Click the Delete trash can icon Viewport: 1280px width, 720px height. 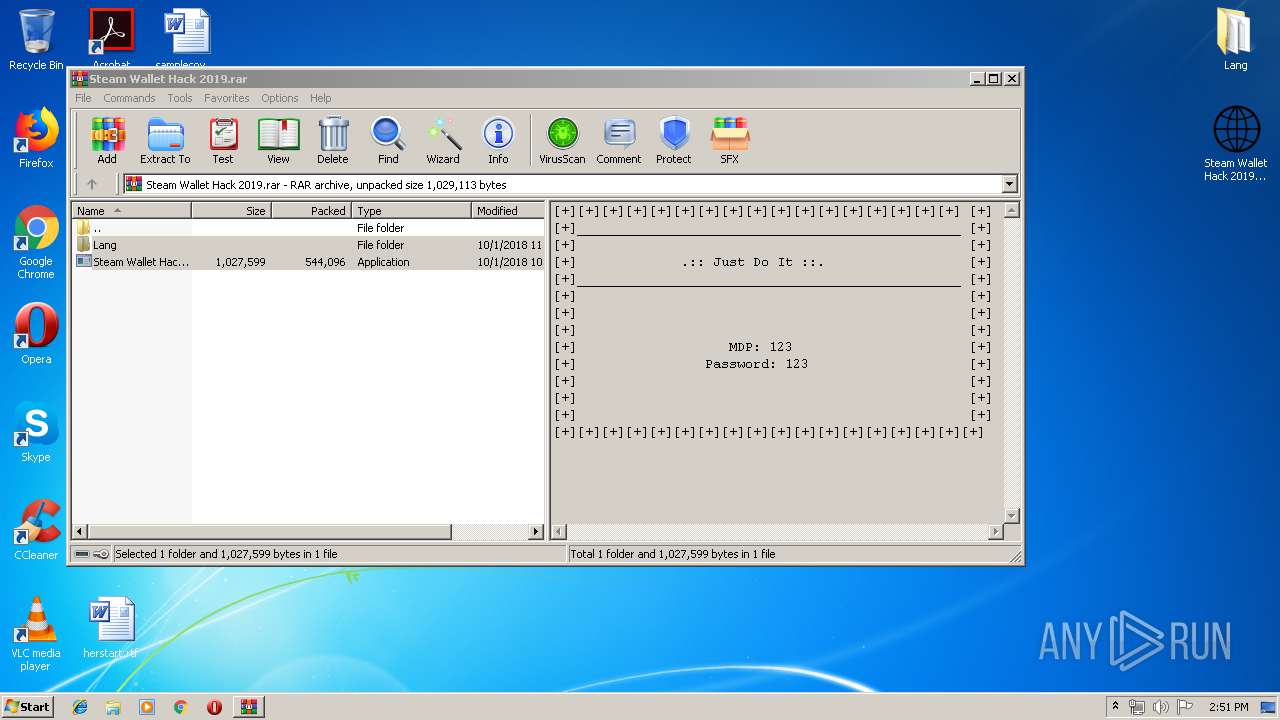point(333,140)
